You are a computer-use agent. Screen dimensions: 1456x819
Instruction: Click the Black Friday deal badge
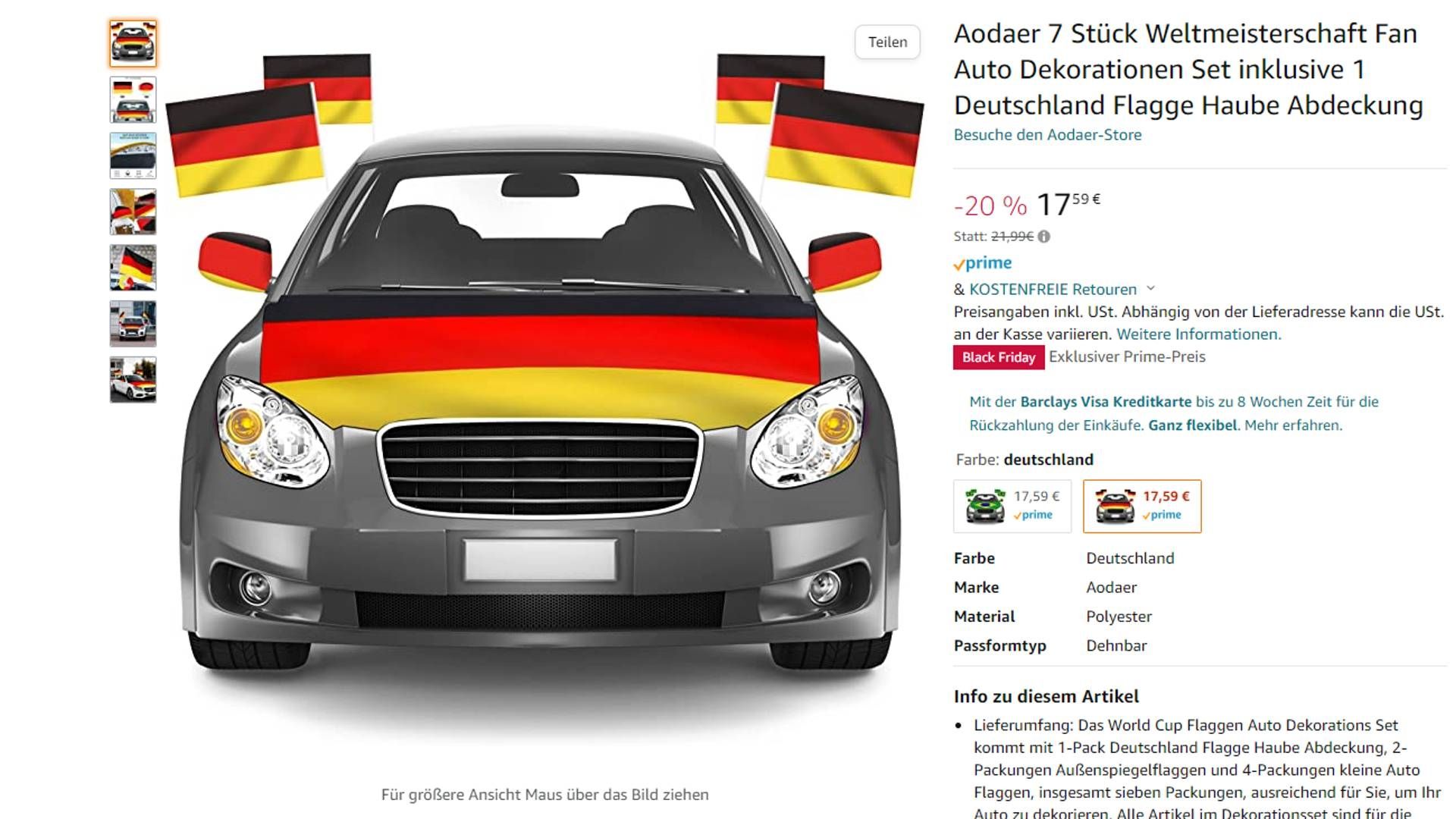(999, 357)
